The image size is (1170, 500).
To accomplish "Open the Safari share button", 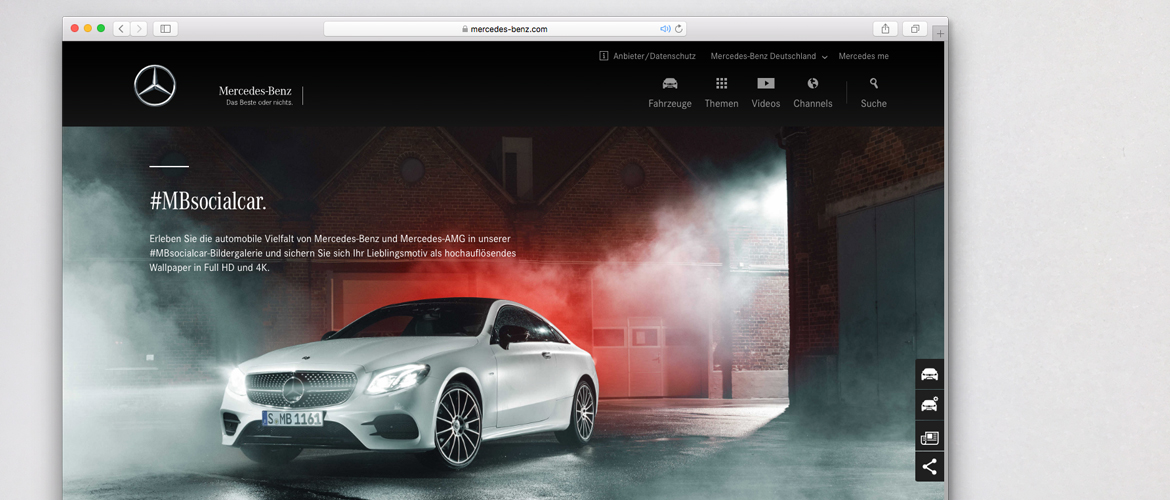I will click(885, 28).
